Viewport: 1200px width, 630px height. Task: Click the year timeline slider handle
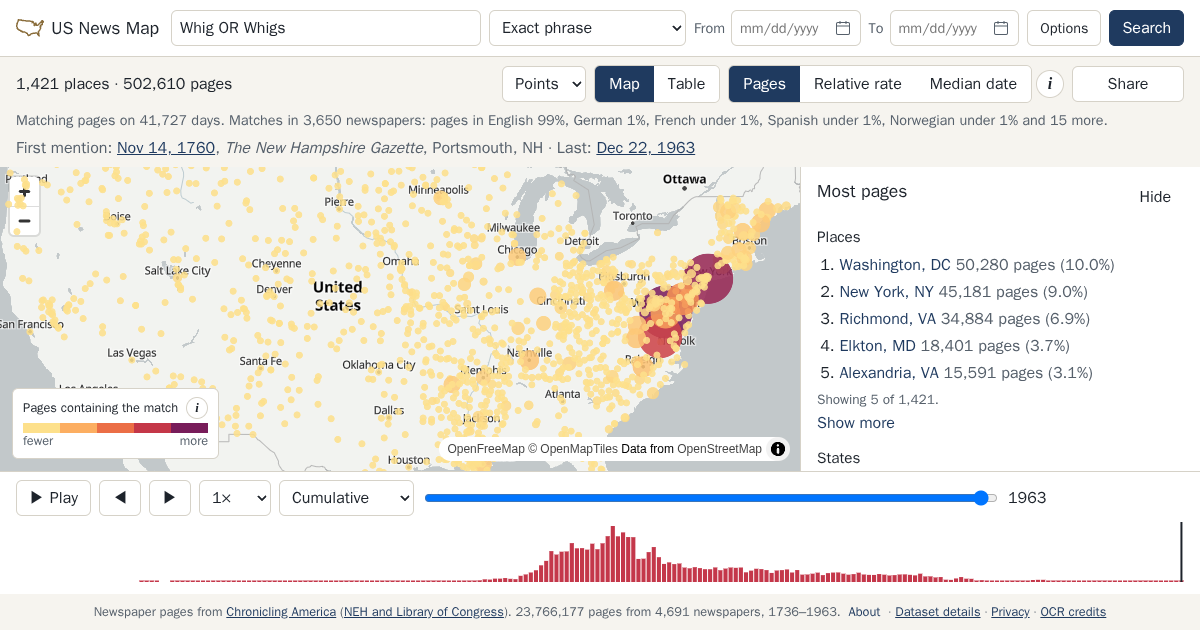tap(981, 498)
